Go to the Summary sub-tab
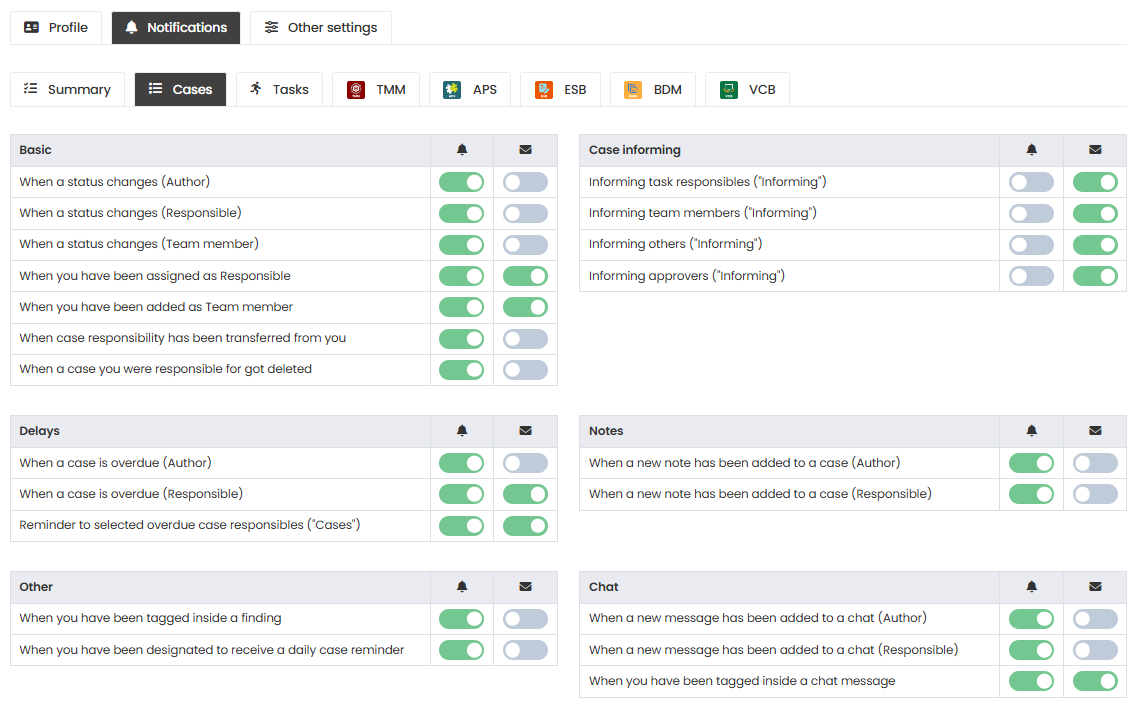The image size is (1137, 715). click(67, 89)
